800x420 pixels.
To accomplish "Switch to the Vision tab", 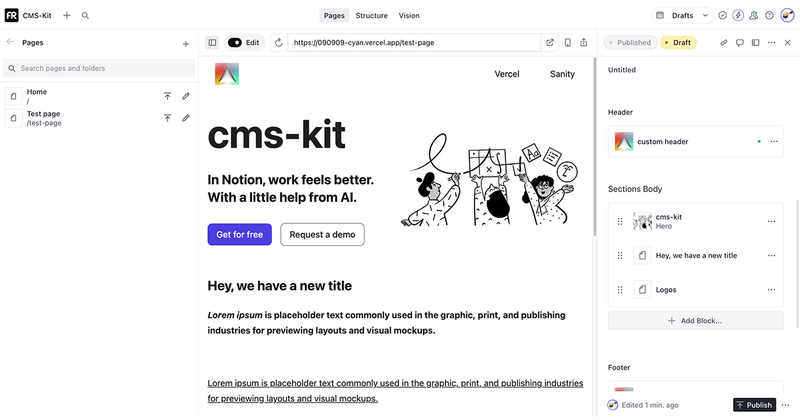I will pyautogui.click(x=409, y=15).
